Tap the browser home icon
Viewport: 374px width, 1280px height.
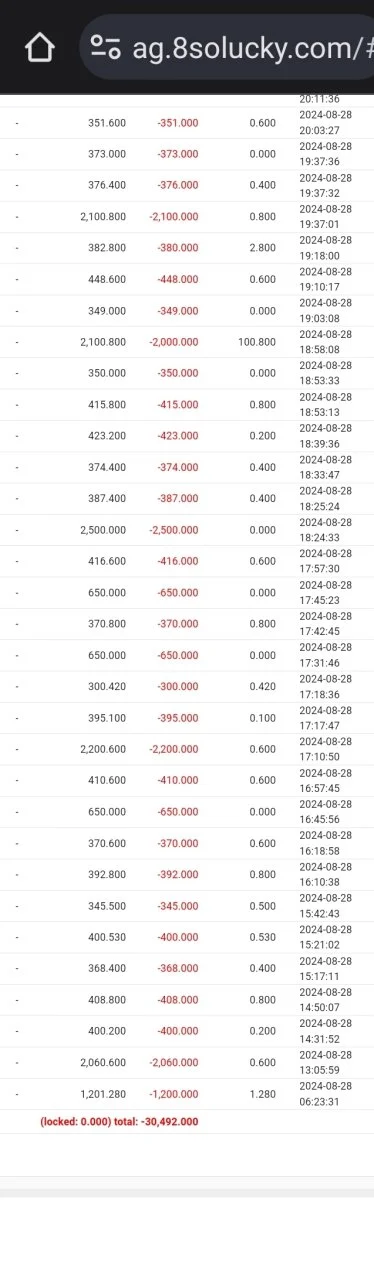coord(39,47)
